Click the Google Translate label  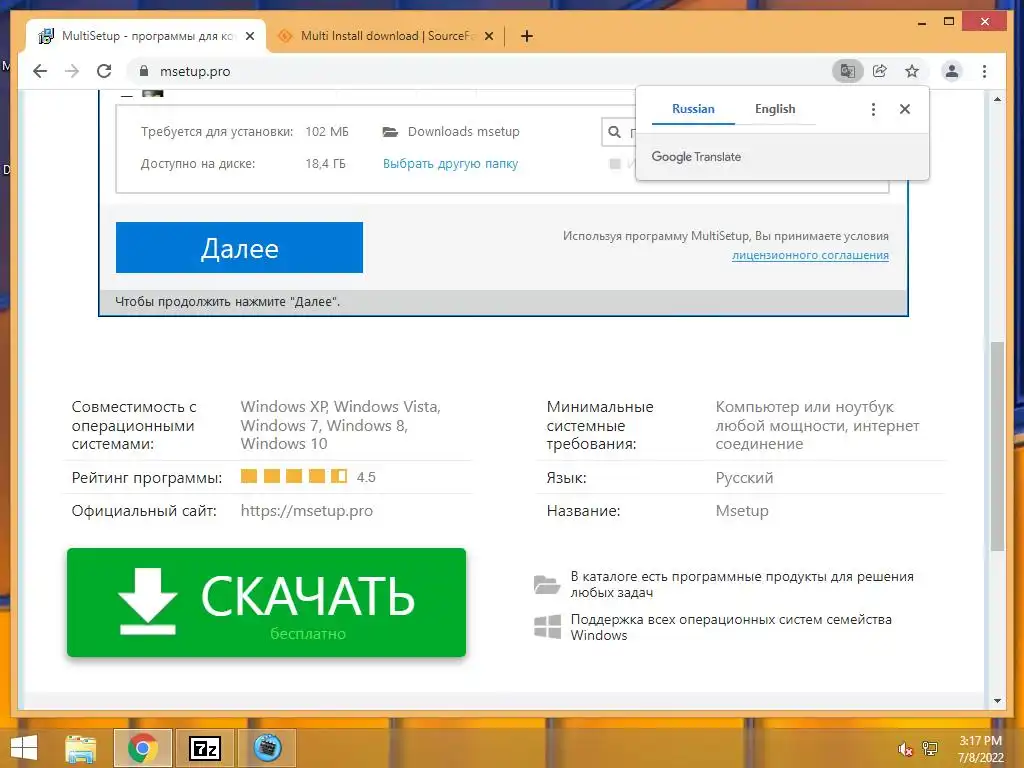696,157
